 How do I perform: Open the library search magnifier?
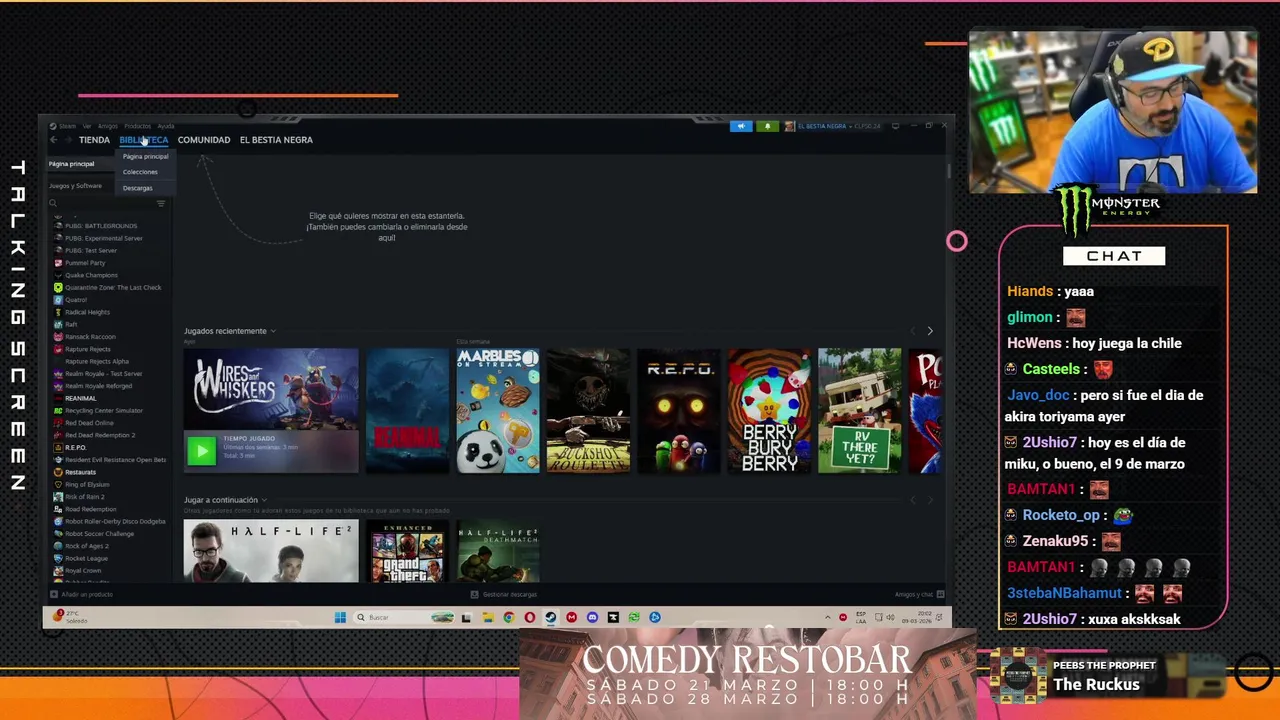[x=53, y=203]
